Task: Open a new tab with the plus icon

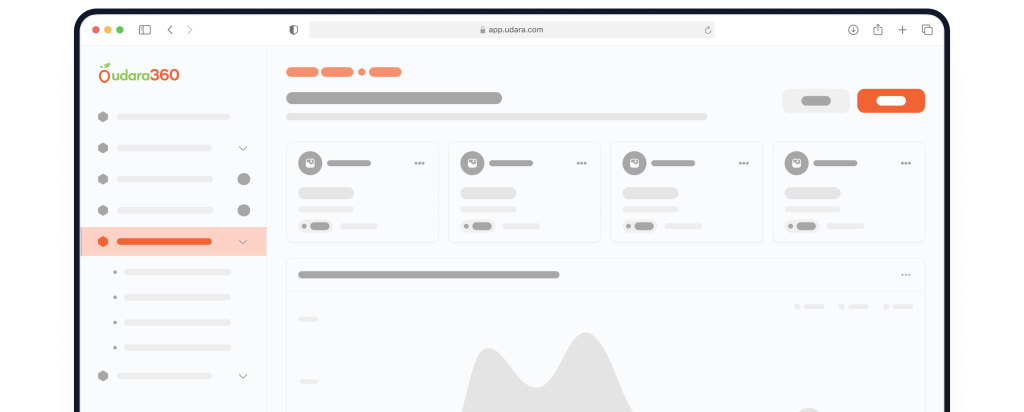Action: click(x=903, y=30)
